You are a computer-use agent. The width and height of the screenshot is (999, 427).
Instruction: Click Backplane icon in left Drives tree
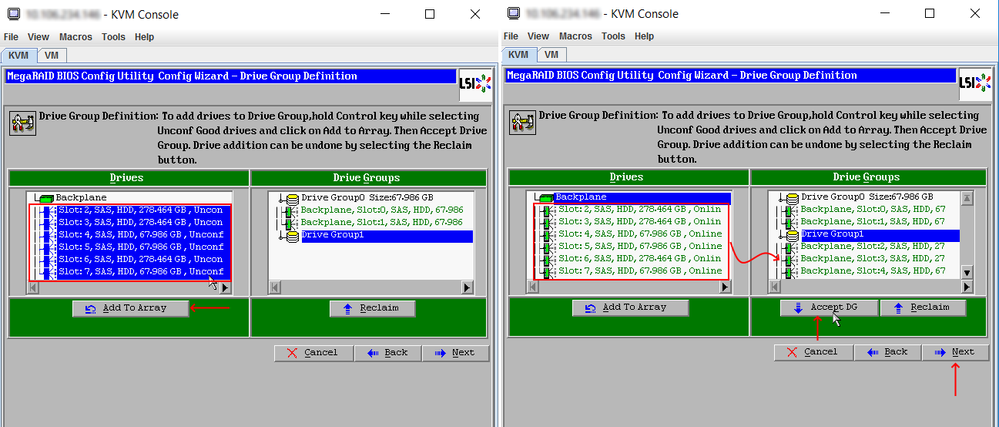47,199
